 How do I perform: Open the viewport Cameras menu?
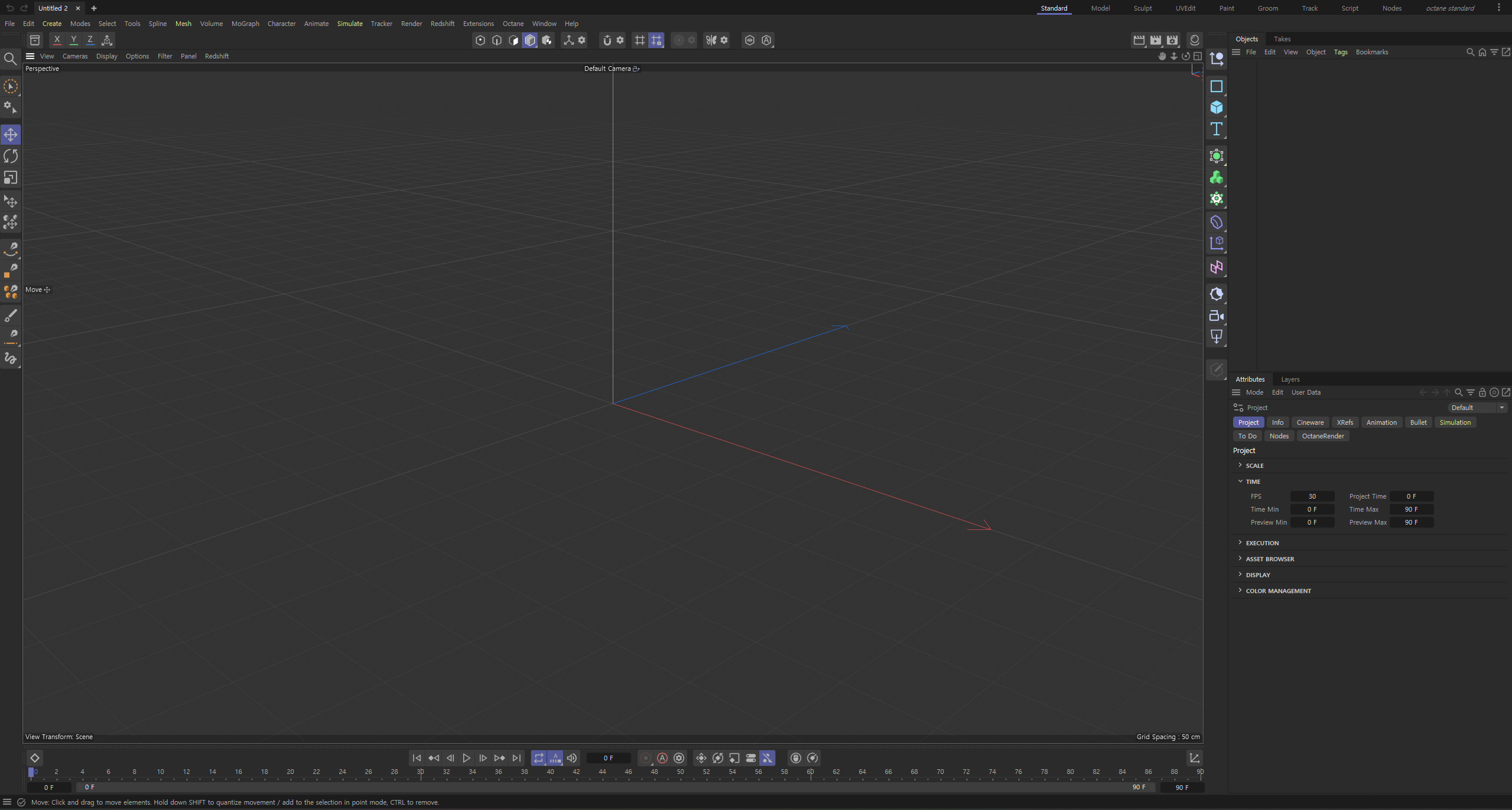point(75,56)
